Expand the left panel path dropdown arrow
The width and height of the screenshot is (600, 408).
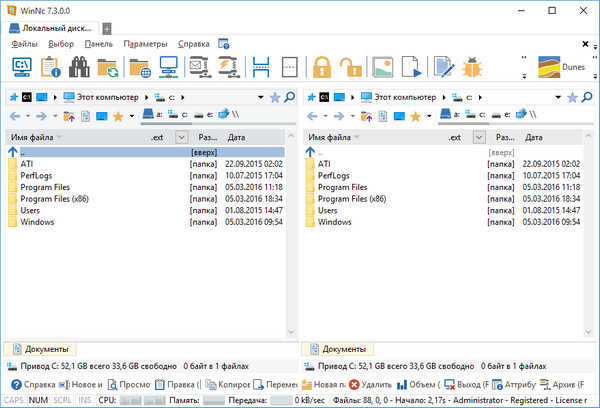coord(261,97)
